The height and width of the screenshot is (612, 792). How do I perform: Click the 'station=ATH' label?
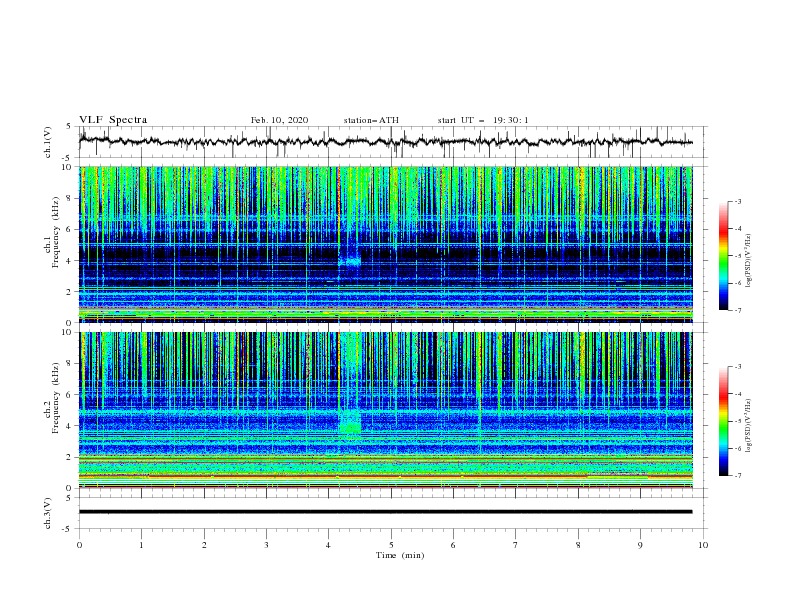(371, 120)
